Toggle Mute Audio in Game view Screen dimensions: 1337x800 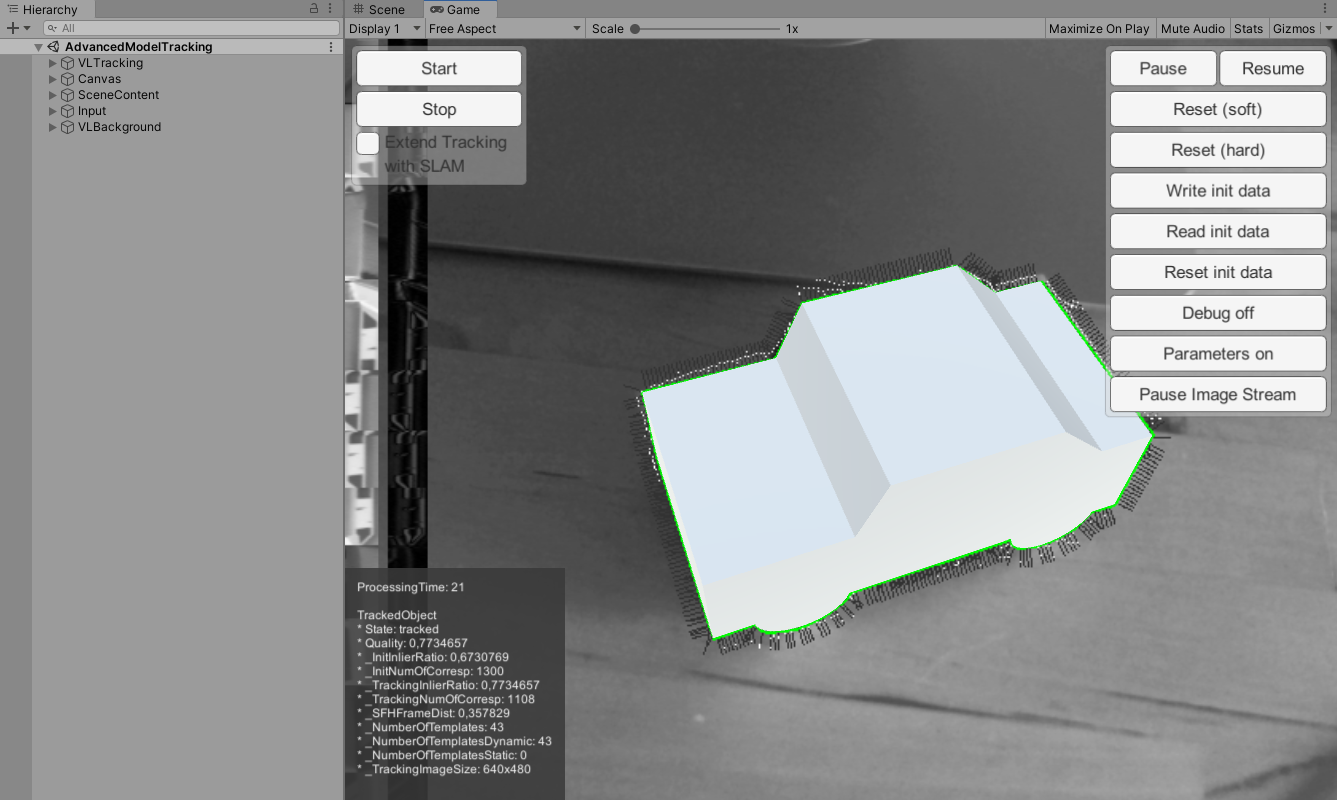[x=1192, y=29]
